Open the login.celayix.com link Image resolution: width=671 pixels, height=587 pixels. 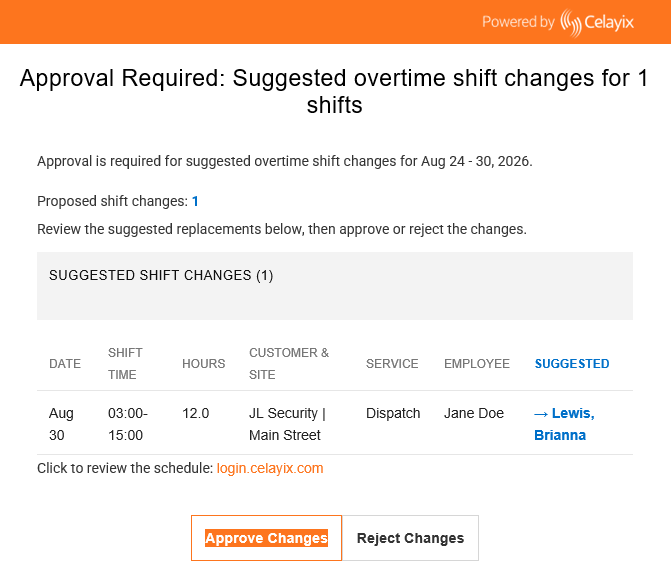click(270, 468)
